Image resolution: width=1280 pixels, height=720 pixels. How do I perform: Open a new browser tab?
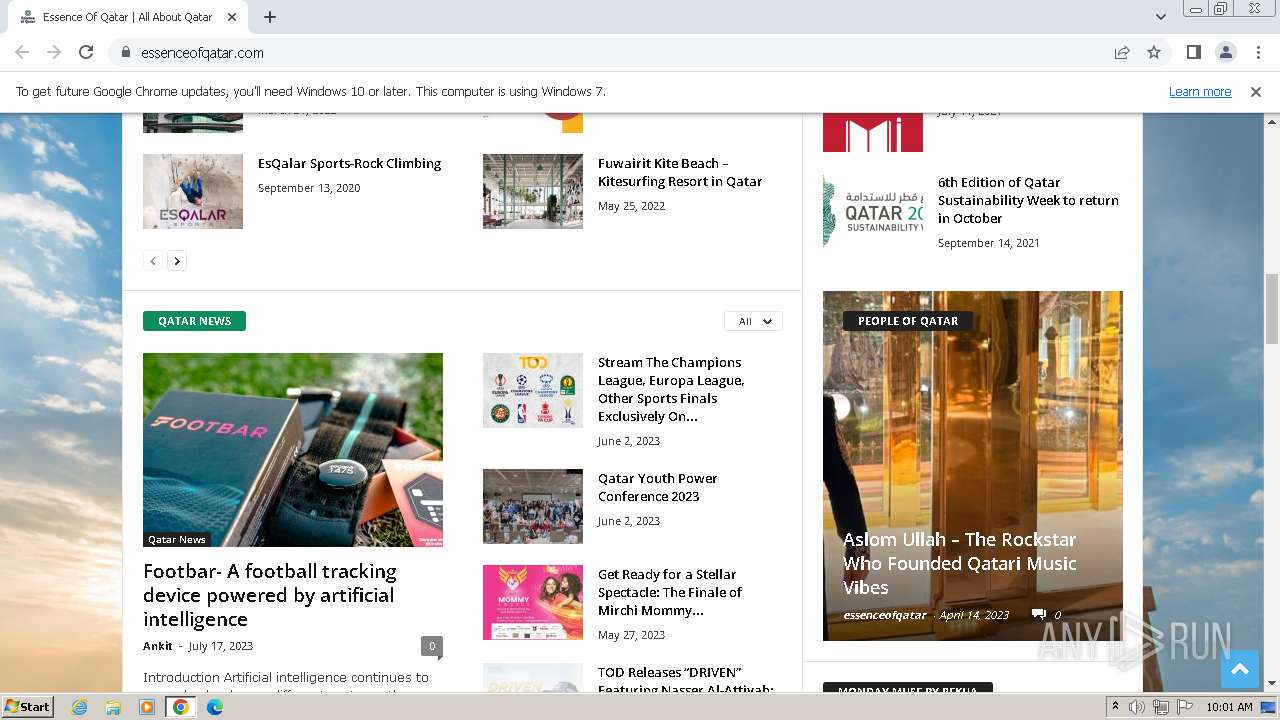(x=270, y=17)
